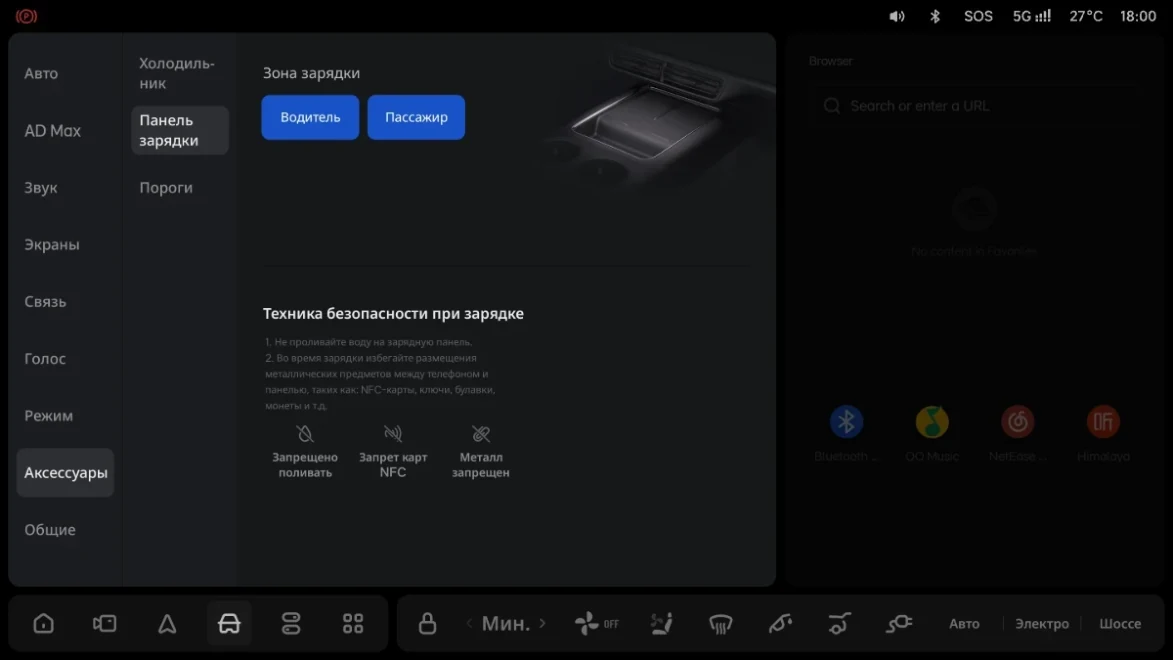The height and width of the screenshot is (660, 1173).
Task: Click the browser Search or enter URL field
Action: 974,106
